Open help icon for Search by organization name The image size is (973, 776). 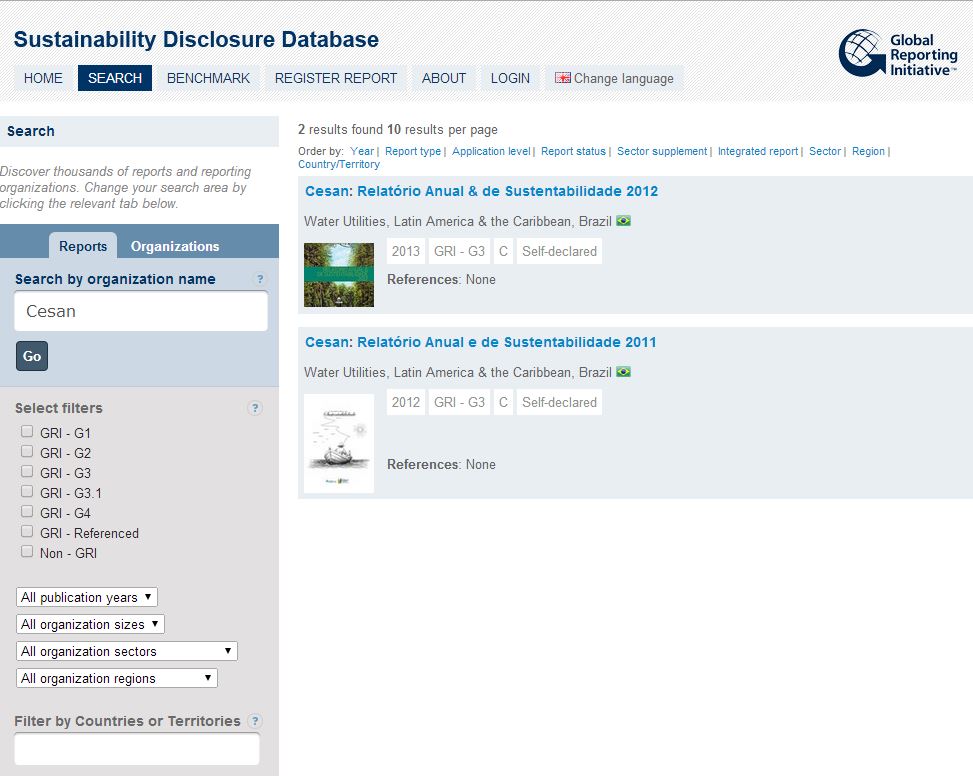click(260, 279)
